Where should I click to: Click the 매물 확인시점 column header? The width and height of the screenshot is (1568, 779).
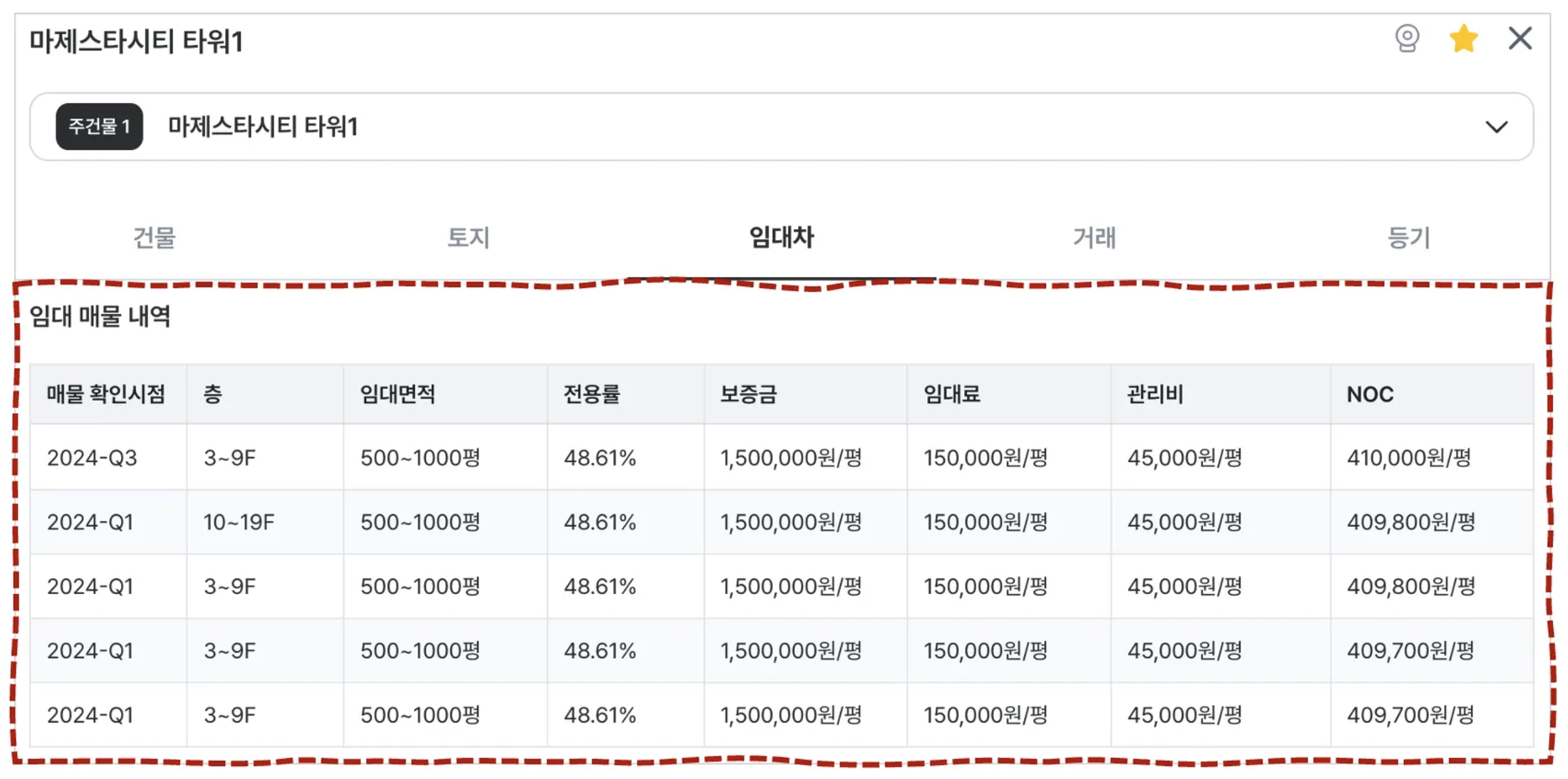(106, 394)
